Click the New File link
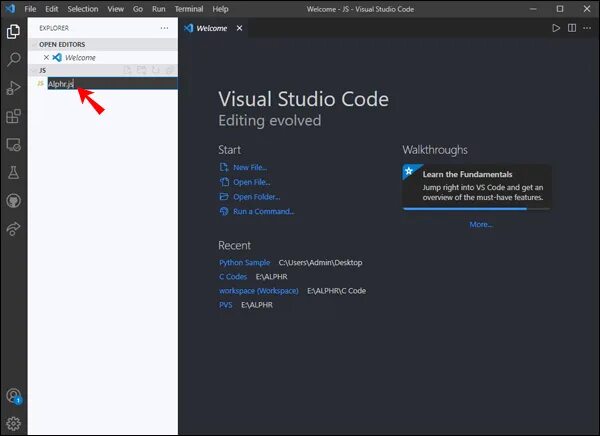 (249, 168)
